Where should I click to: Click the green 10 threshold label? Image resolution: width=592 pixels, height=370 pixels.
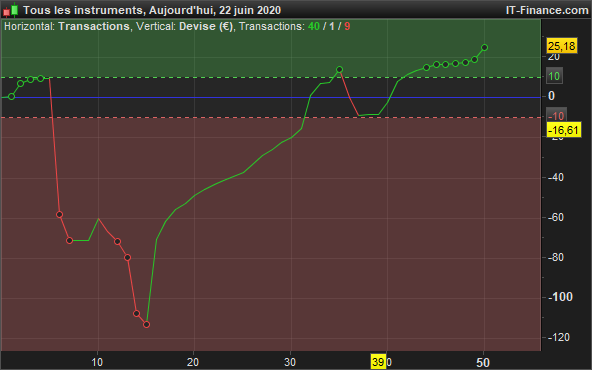pyautogui.click(x=554, y=76)
